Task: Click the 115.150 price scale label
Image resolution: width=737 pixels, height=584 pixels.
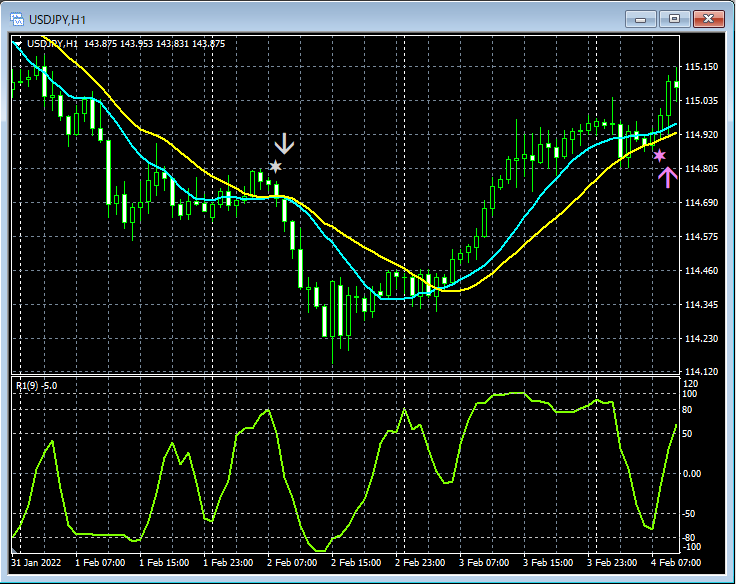Action: tap(701, 67)
